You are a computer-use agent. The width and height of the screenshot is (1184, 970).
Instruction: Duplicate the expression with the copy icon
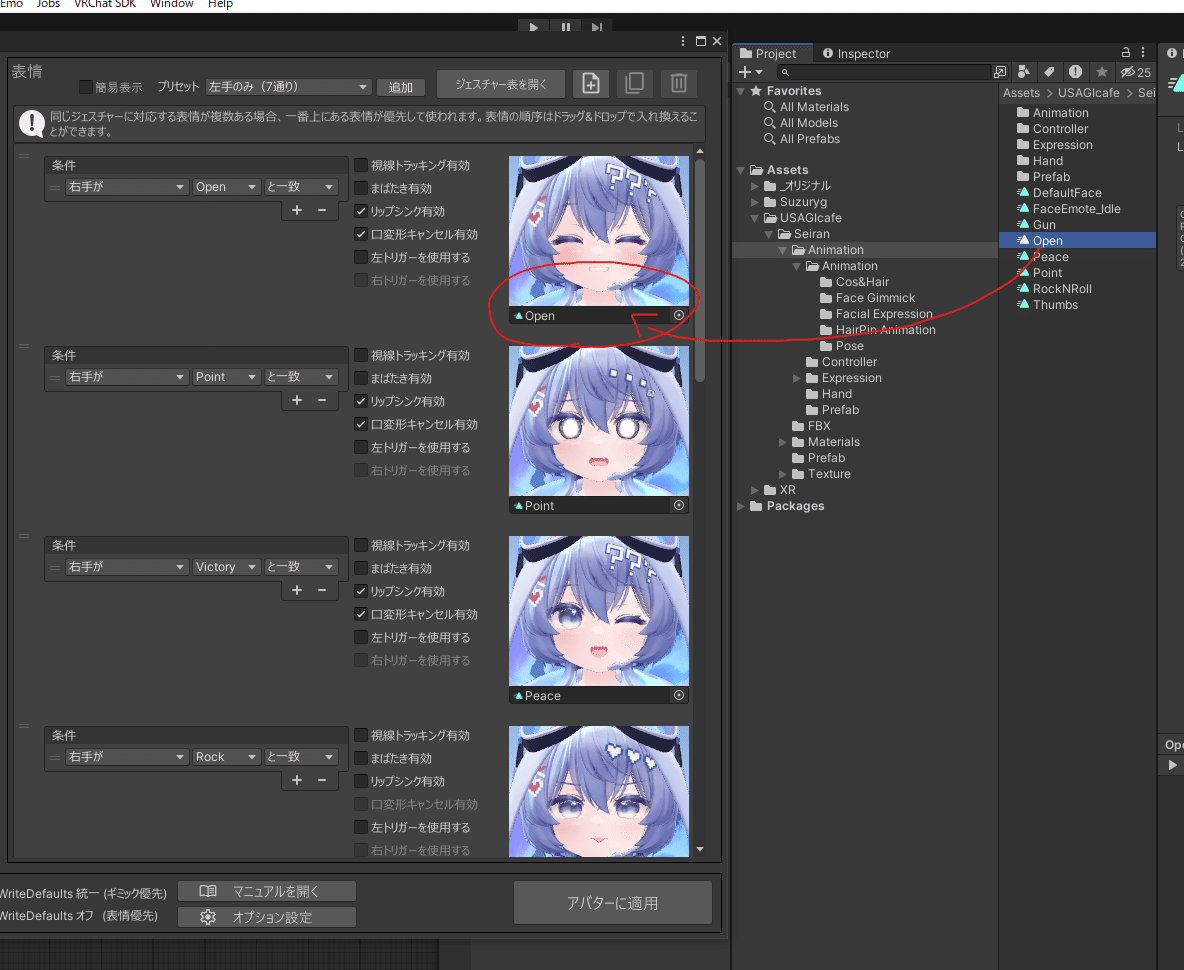pyautogui.click(x=634, y=83)
